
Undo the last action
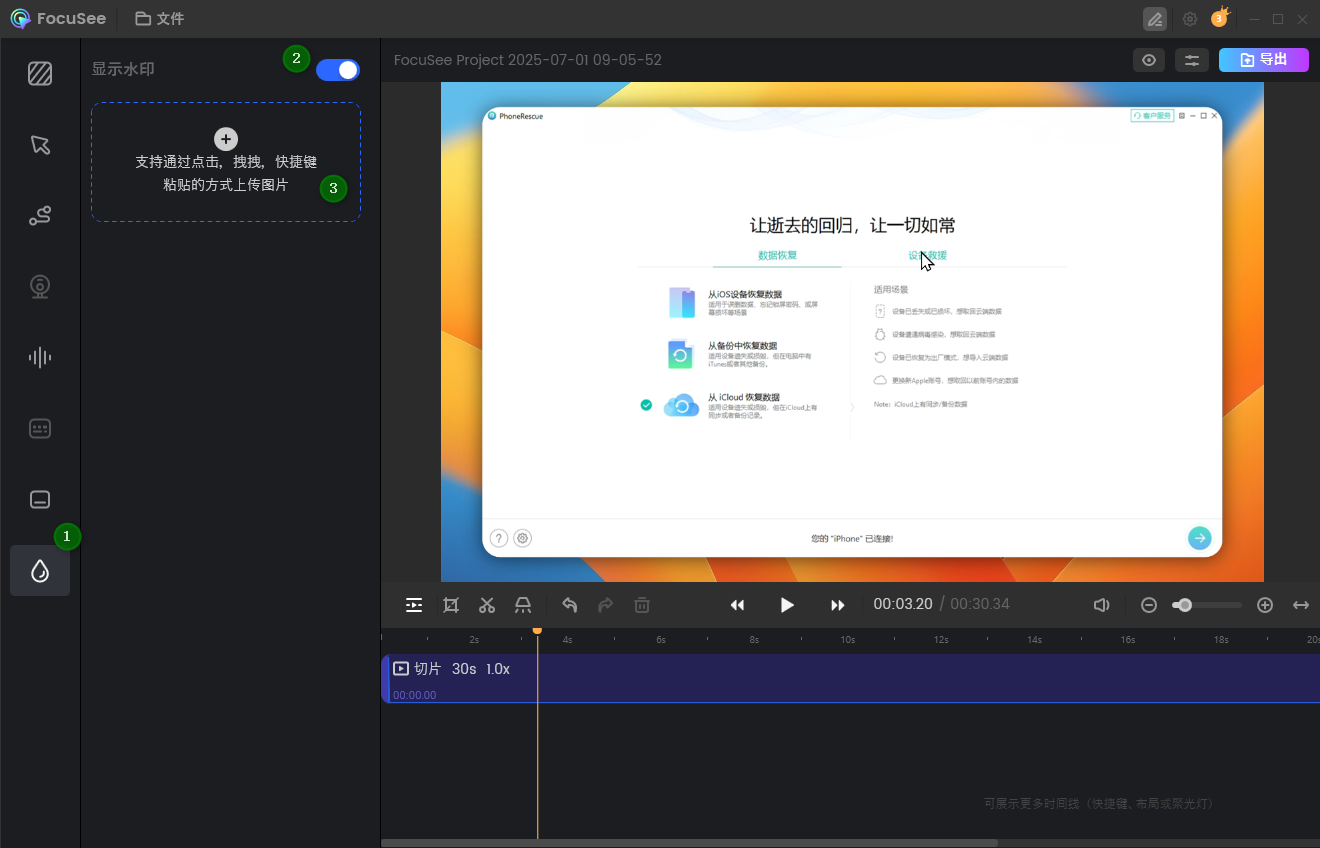[570, 605]
